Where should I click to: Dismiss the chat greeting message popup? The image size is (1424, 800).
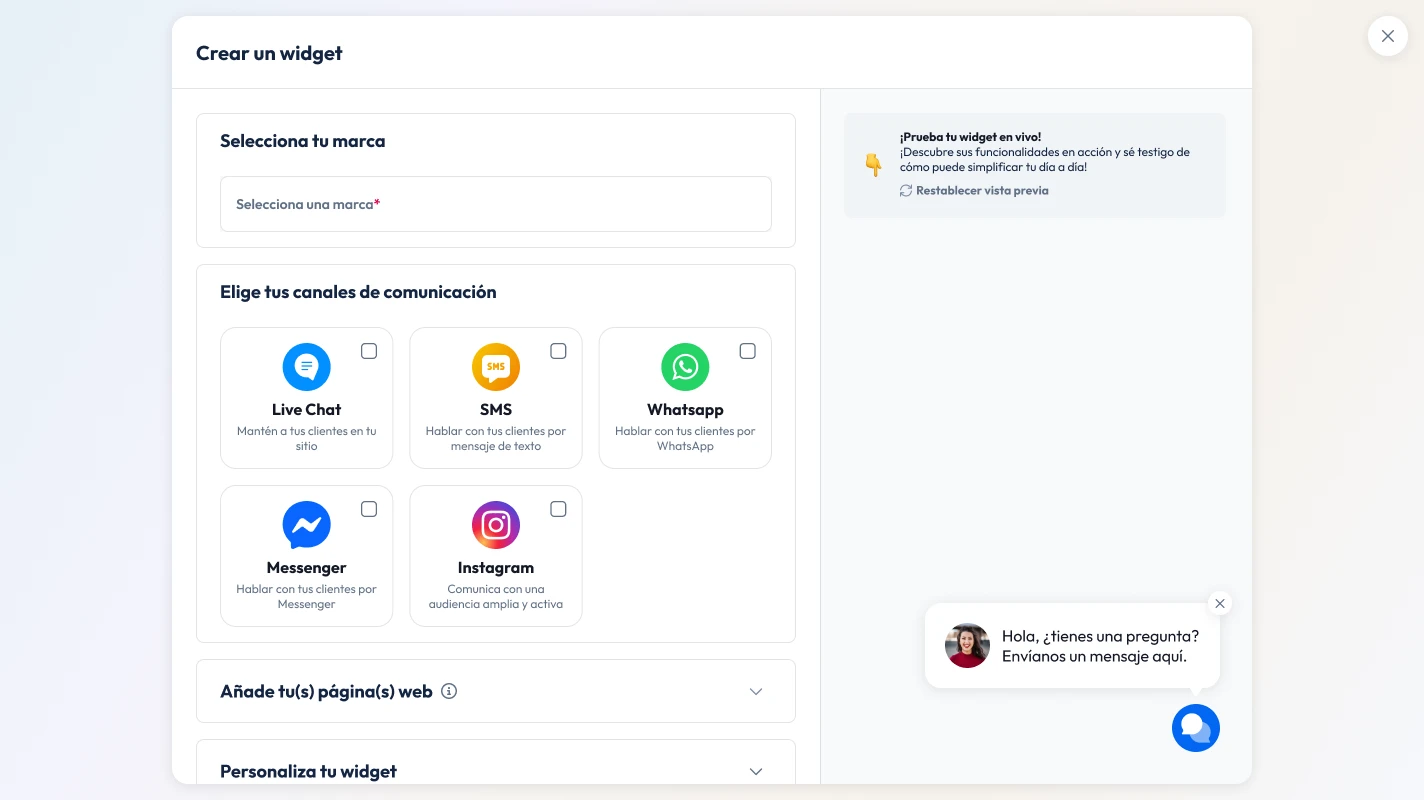click(x=1220, y=603)
